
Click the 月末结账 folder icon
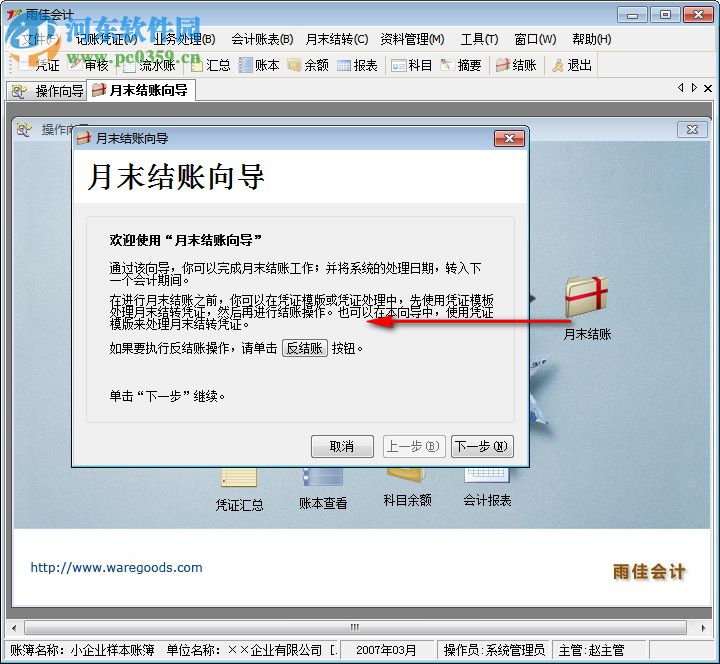[x=586, y=297]
